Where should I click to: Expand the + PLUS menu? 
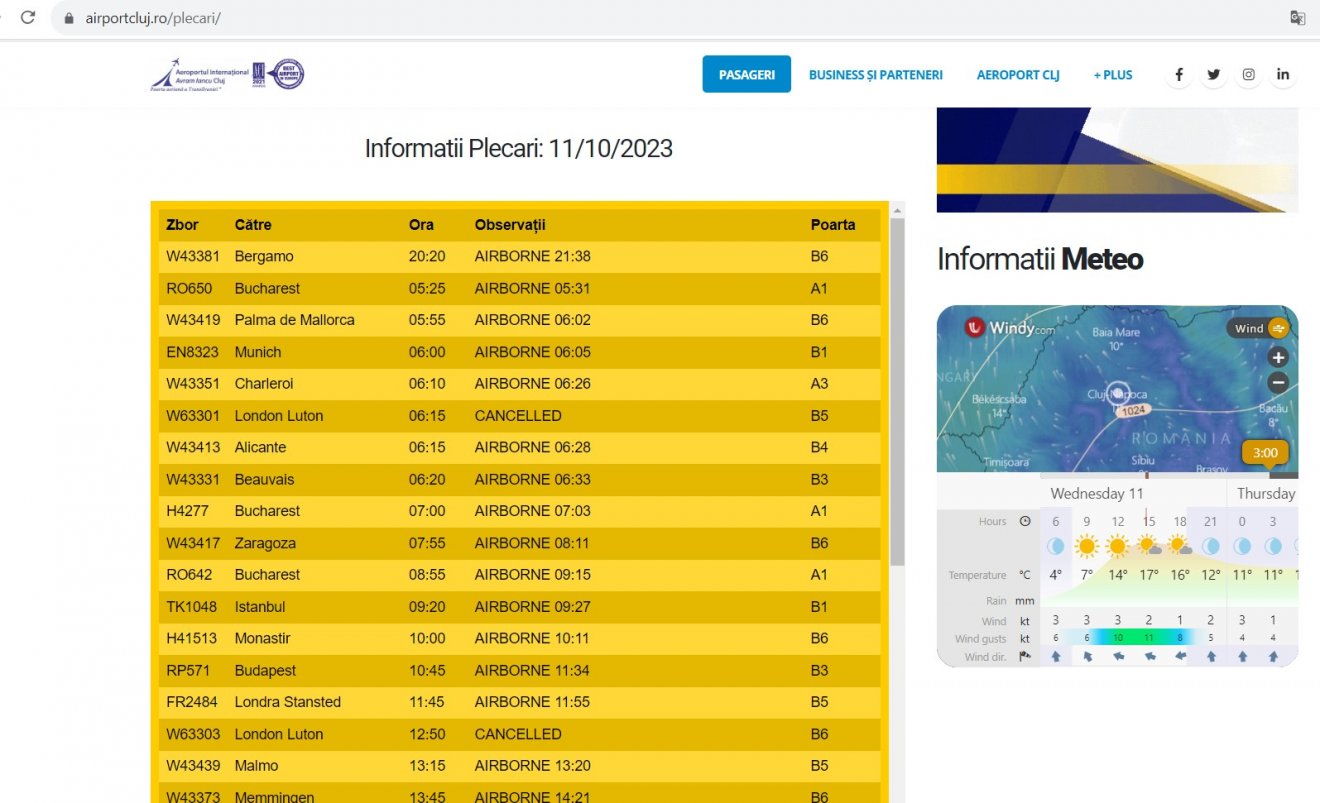coord(1113,75)
